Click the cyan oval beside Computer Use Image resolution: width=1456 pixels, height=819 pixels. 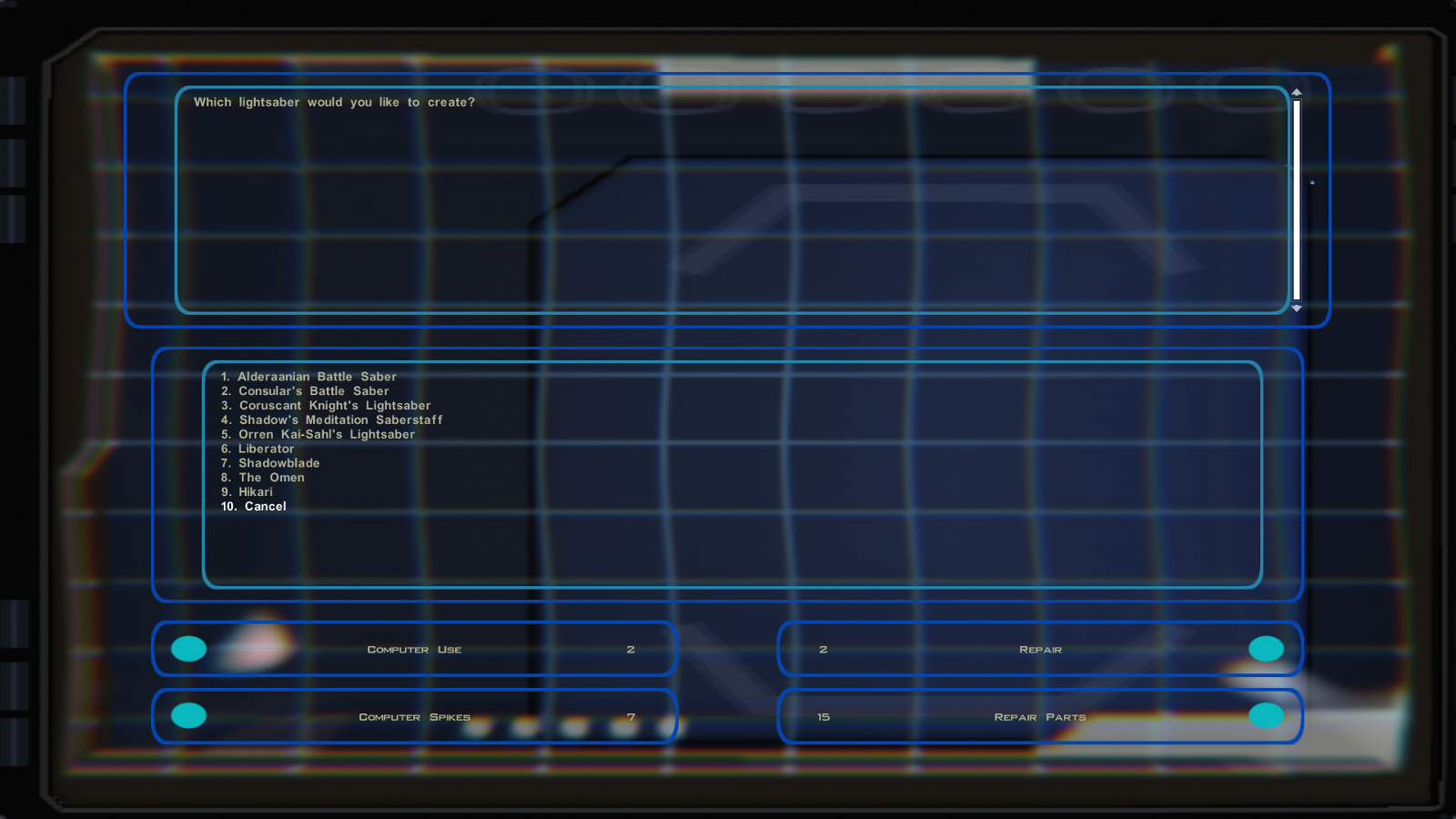coord(189,649)
